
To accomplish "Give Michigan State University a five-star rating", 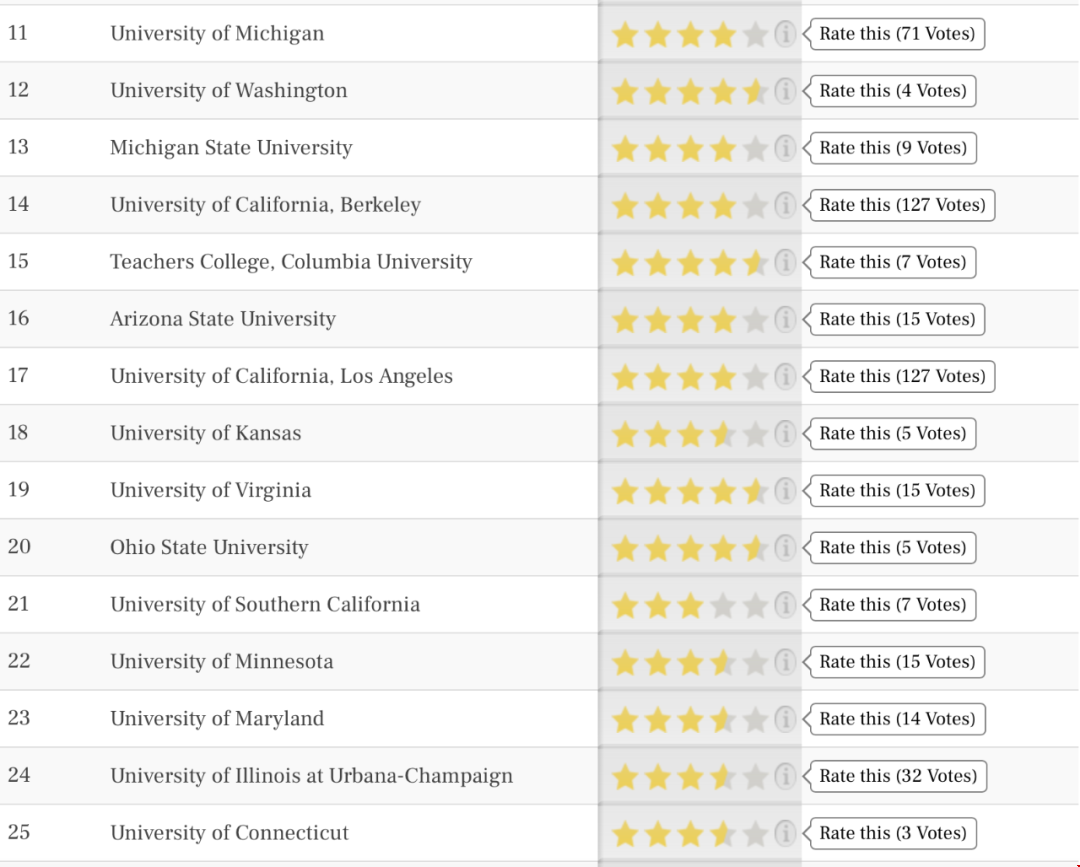I will pyautogui.click(x=756, y=148).
